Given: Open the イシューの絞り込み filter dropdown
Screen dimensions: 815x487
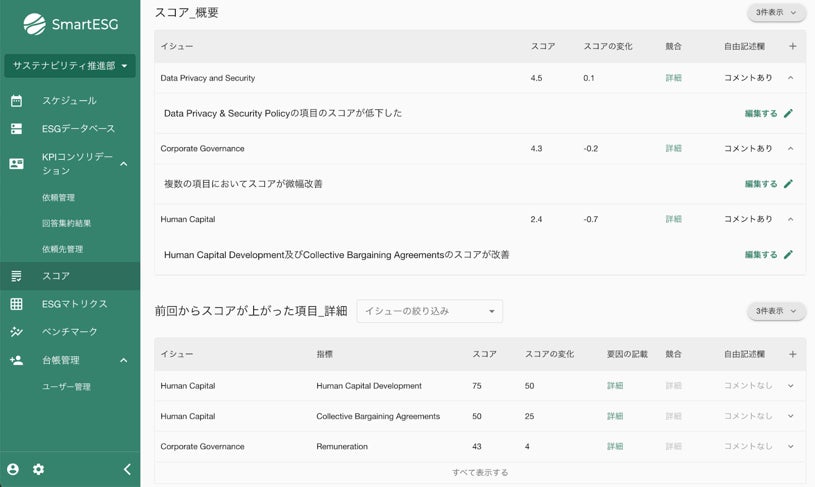Looking at the screenshot, I should pyautogui.click(x=430, y=311).
